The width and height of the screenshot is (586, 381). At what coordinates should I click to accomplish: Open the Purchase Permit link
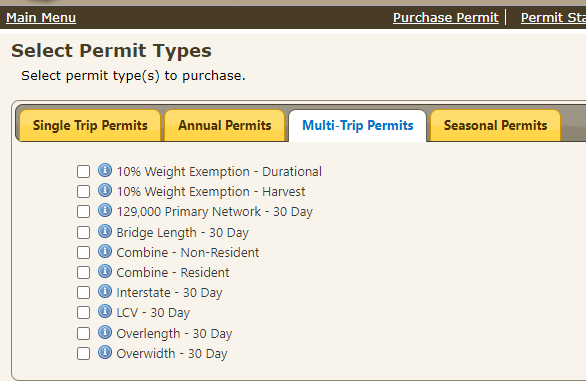[445, 18]
